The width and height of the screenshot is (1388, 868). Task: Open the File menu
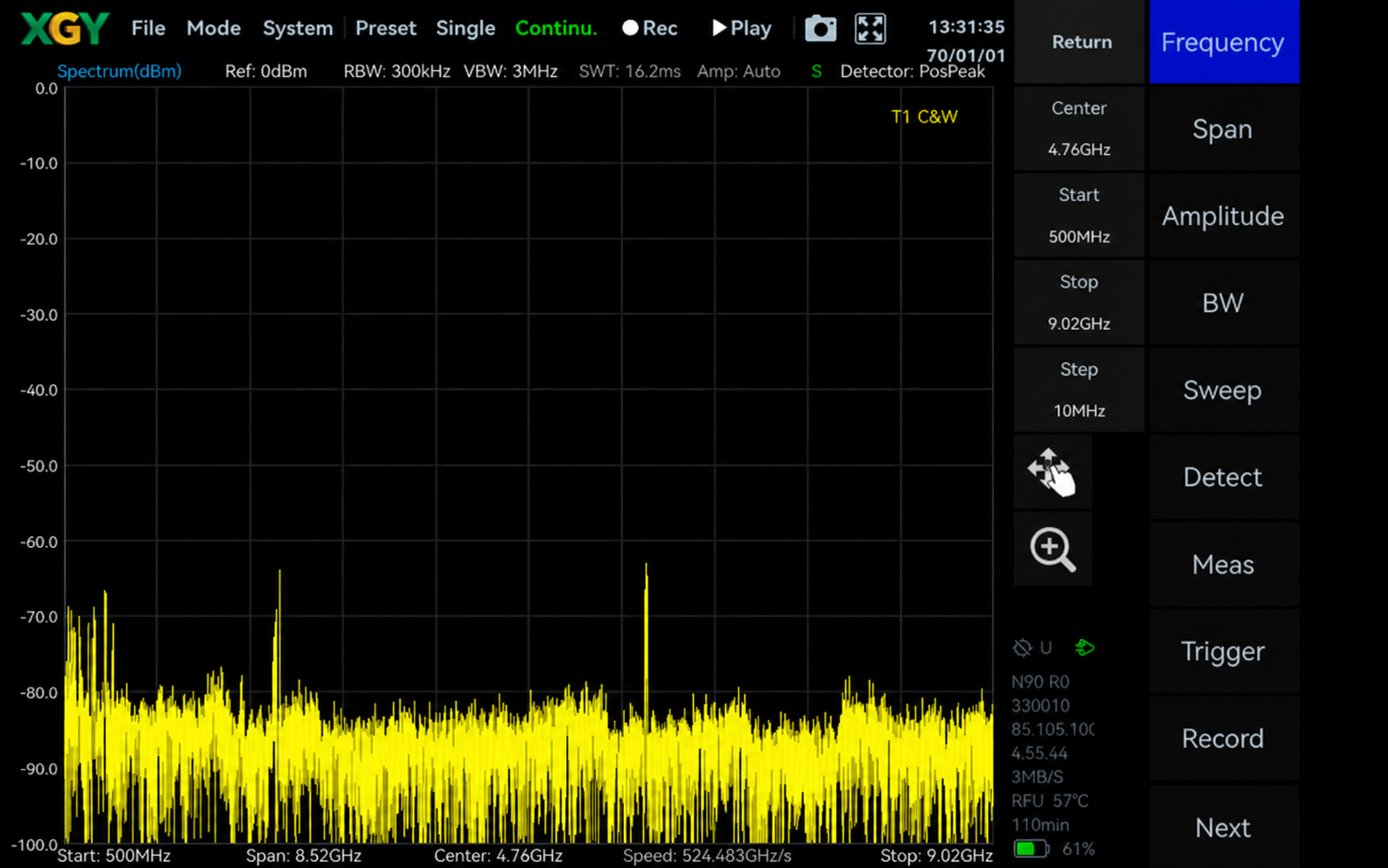tap(148, 28)
